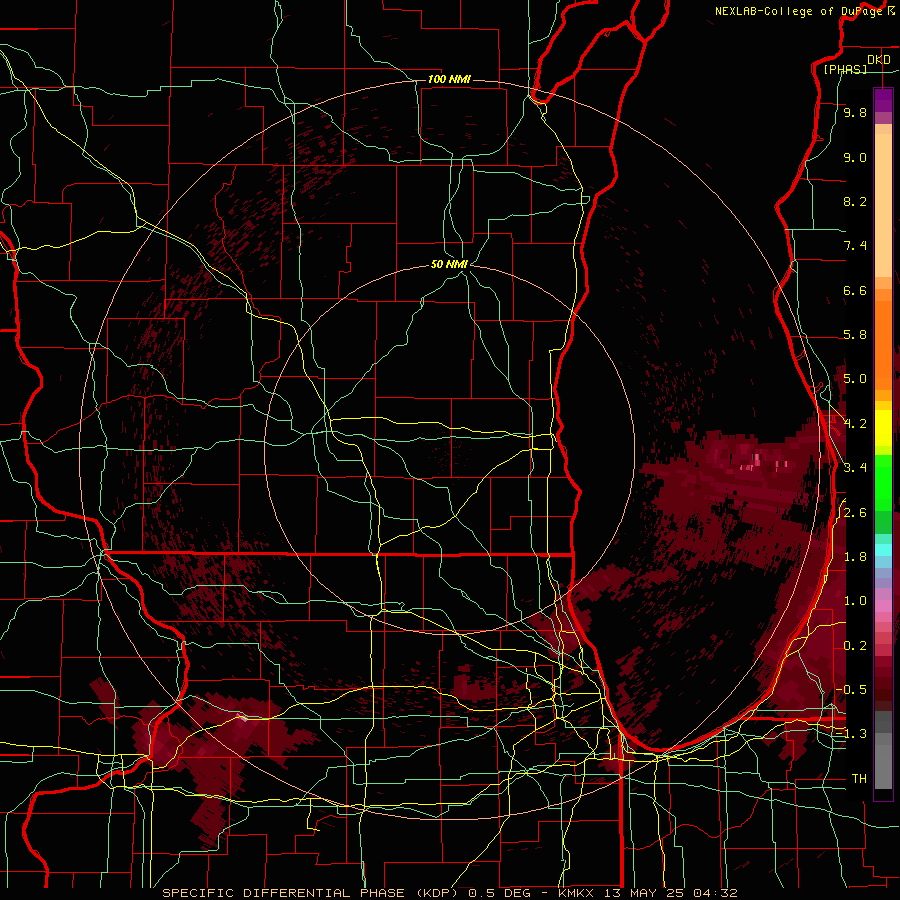Viewport: 900px width, 900px height.
Task: Click the 2.6 value on the color scale
Action: [855, 513]
